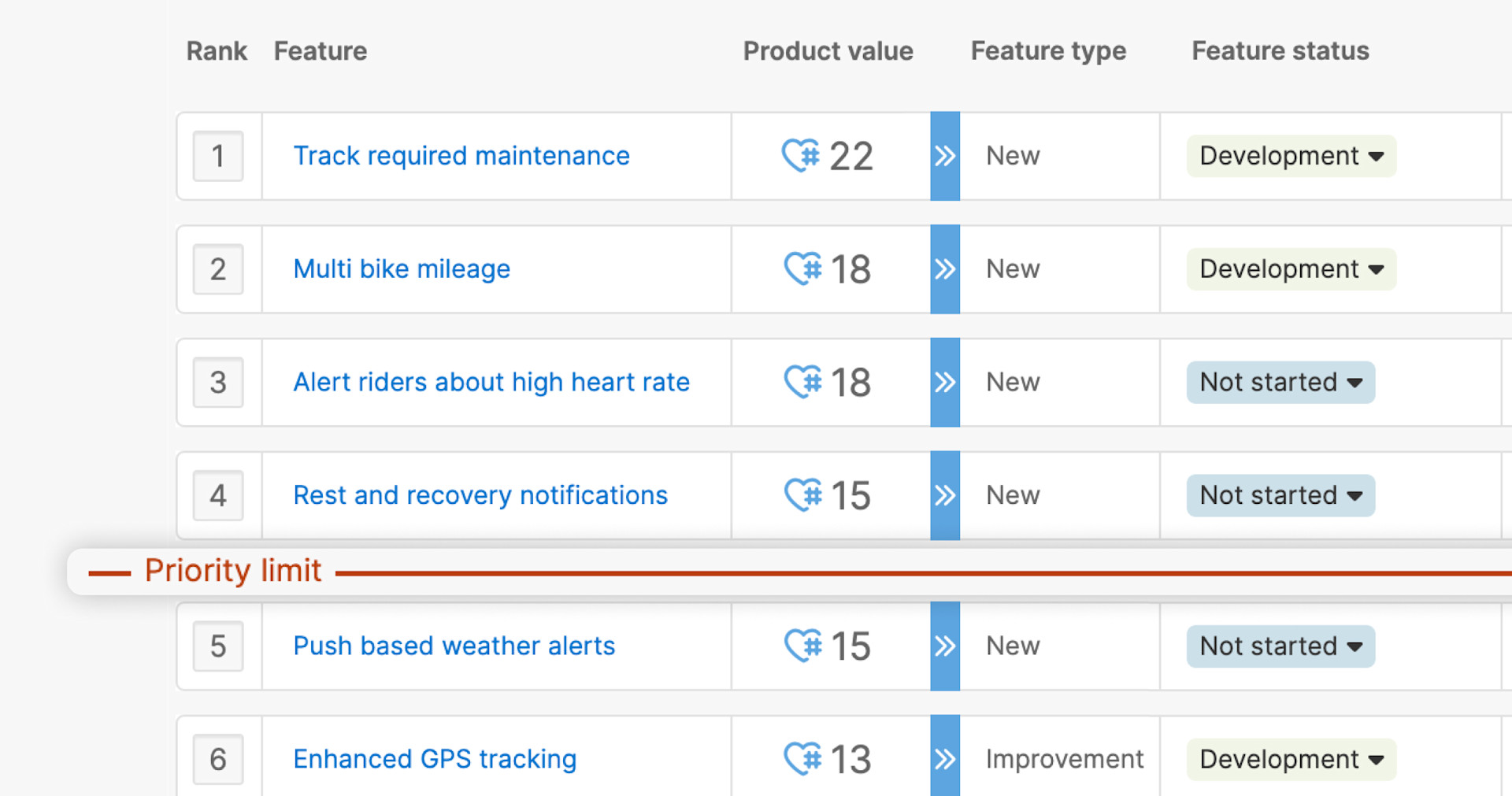Open Development status dropdown for Track required maintenance
This screenshot has width=1512, height=796.
click(x=1291, y=156)
